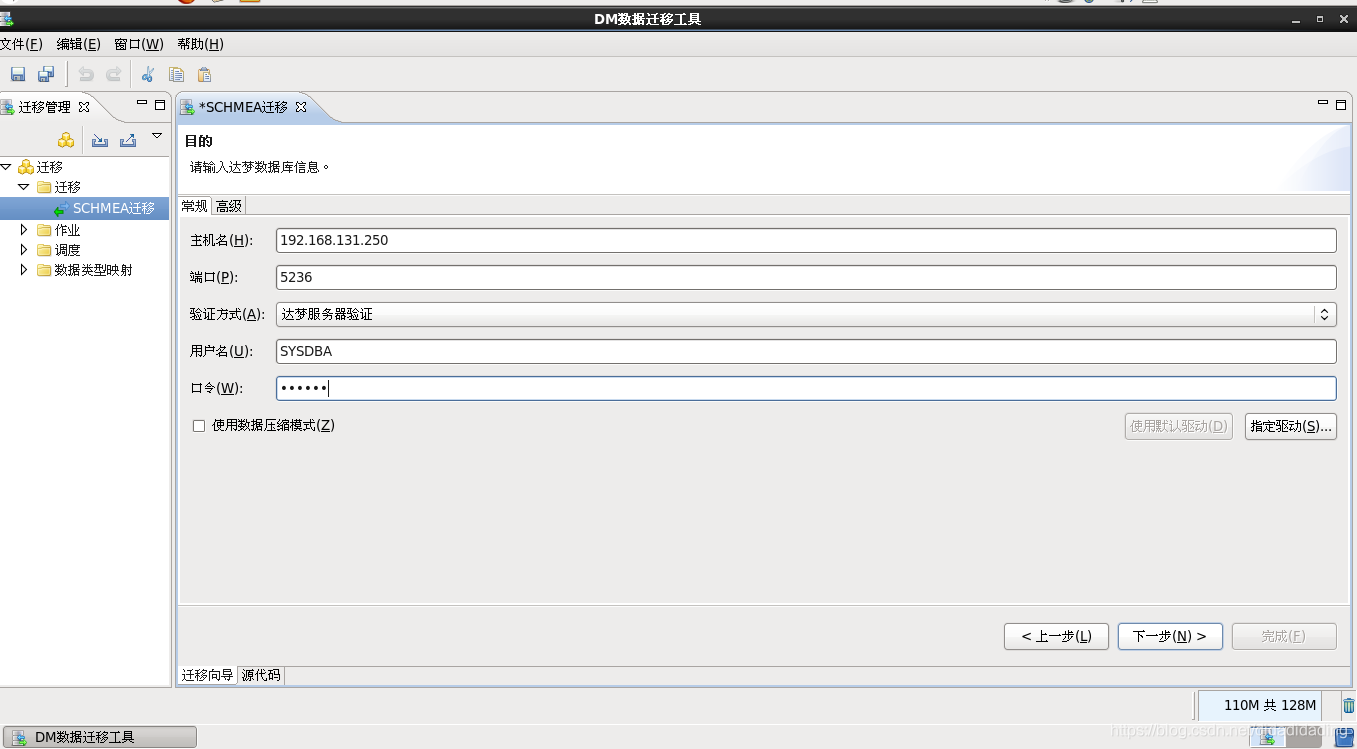This screenshot has width=1357, height=749.
Task: Open the 编辑(E) menu
Action: pos(79,44)
